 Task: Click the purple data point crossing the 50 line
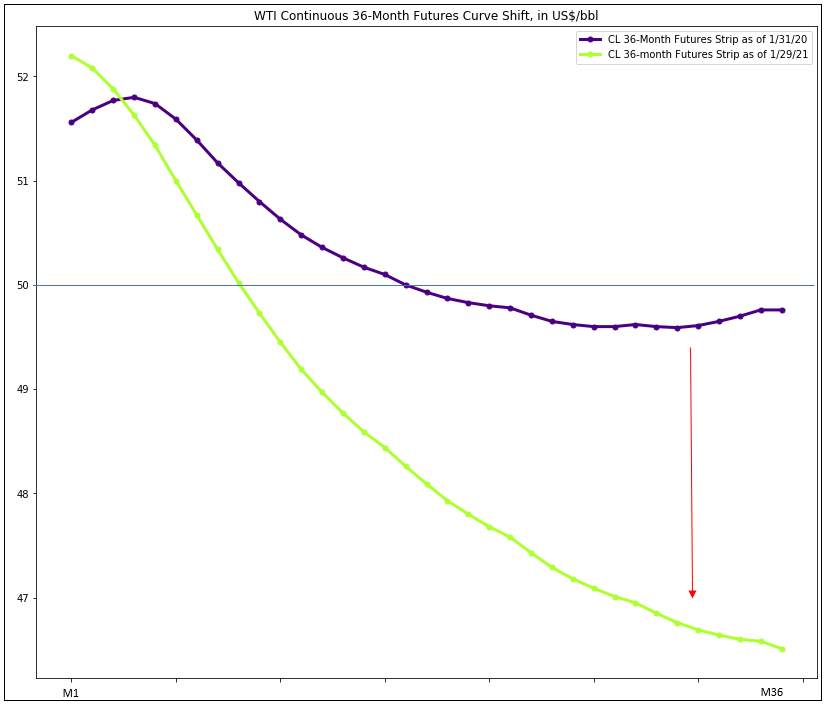pos(407,285)
